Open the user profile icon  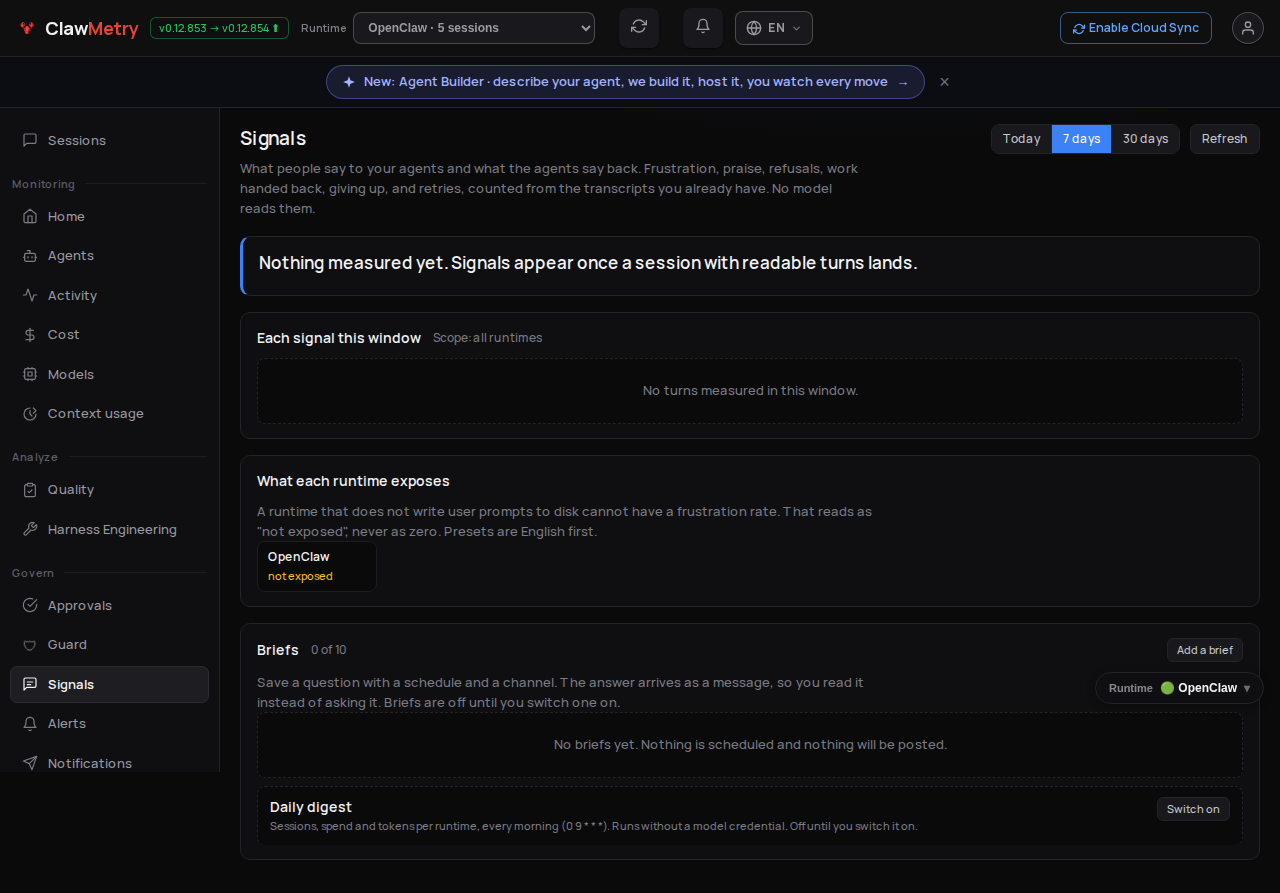coord(1247,28)
